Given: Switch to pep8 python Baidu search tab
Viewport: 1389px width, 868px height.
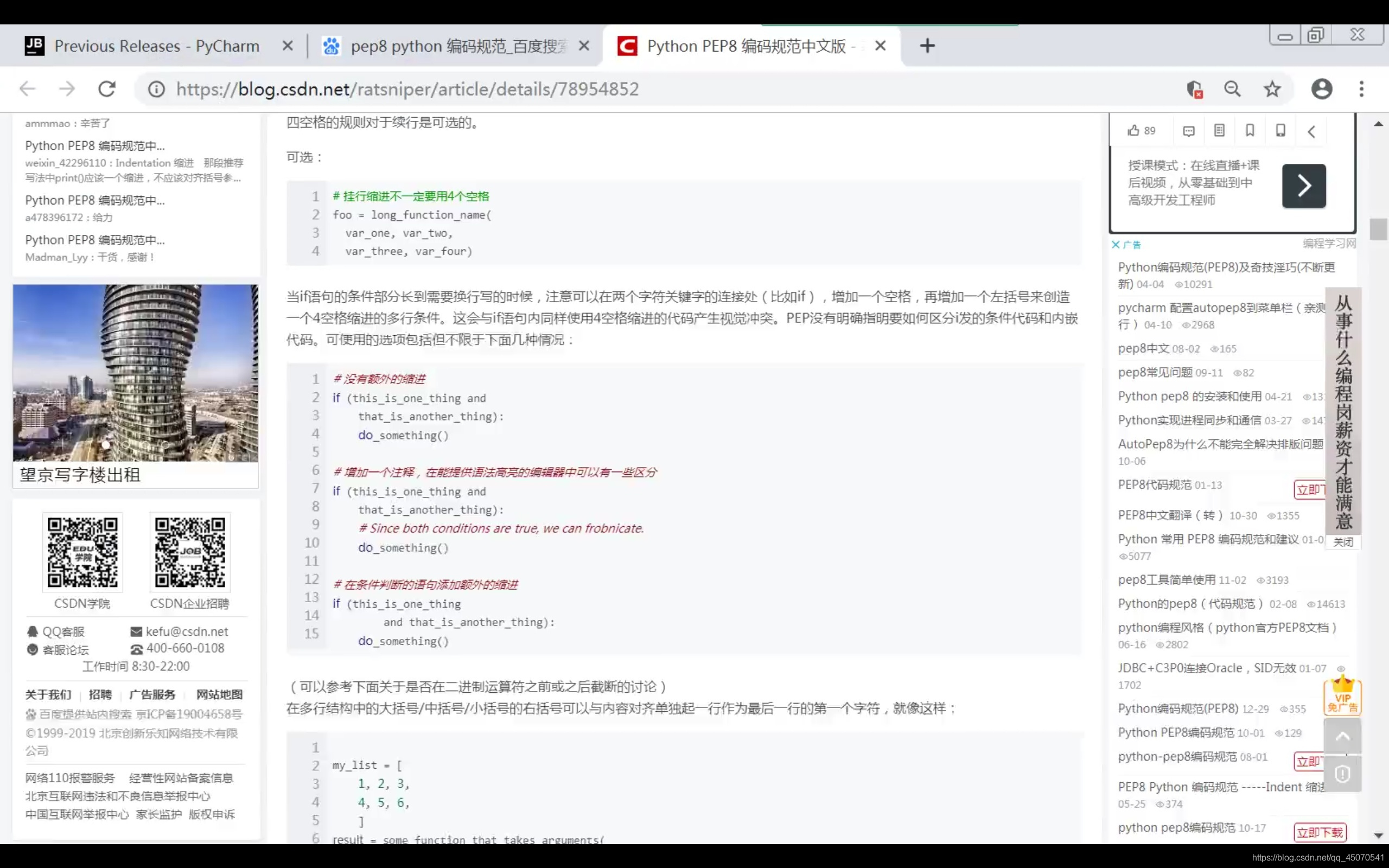Looking at the screenshot, I should coord(457,46).
